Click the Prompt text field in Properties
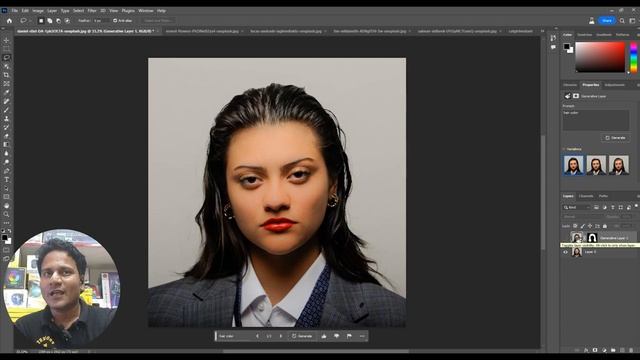The image size is (640, 360). [x=596, y=120]
